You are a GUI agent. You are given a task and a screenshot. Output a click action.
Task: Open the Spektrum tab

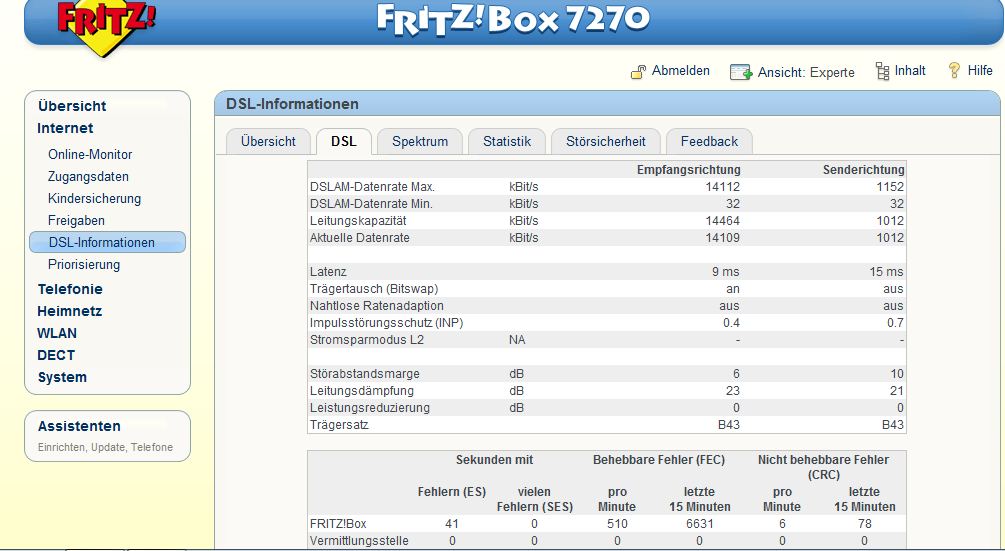[x=419, y=142]
